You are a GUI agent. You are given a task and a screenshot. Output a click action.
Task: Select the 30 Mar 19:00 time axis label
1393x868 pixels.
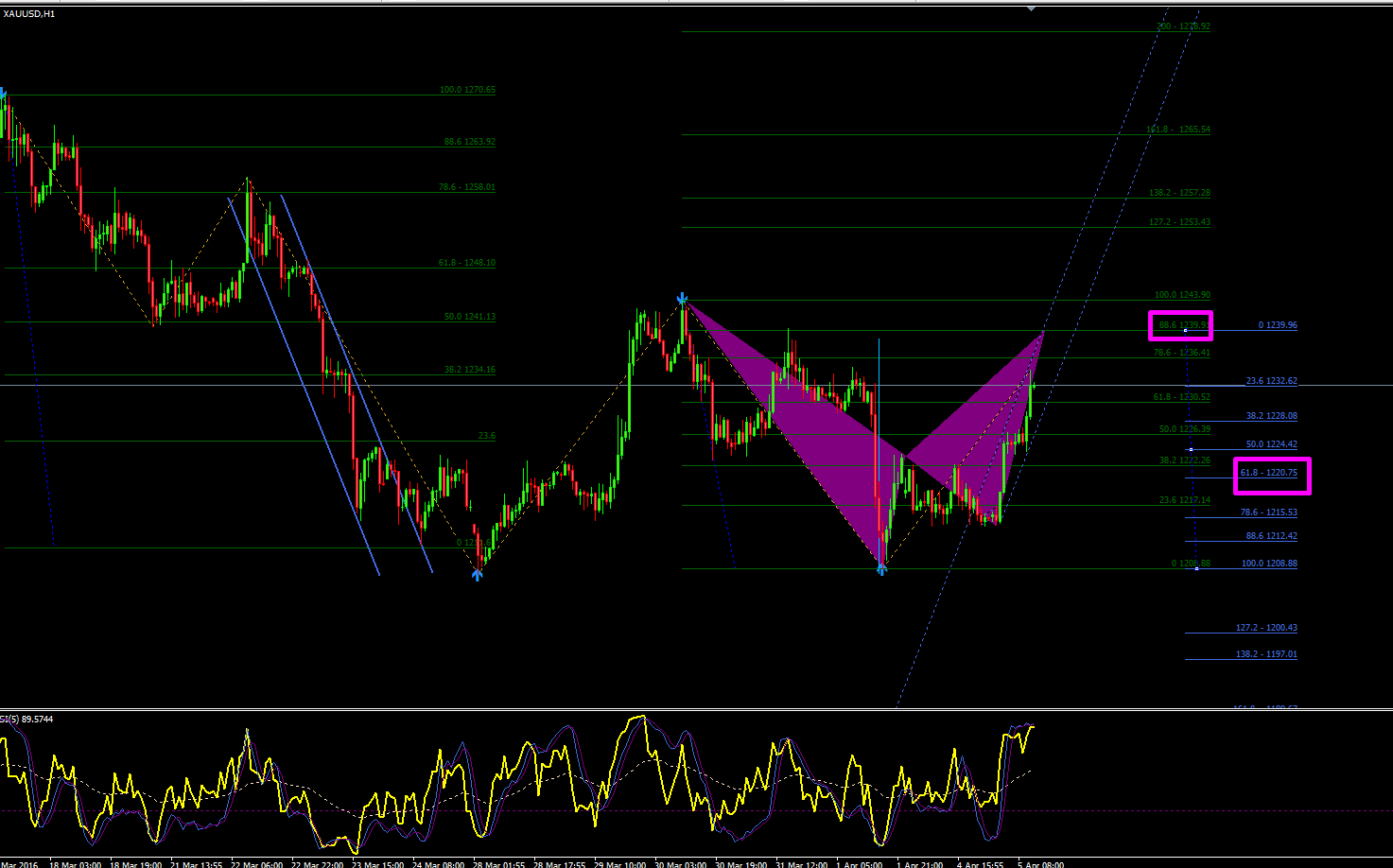coord(740,864)
